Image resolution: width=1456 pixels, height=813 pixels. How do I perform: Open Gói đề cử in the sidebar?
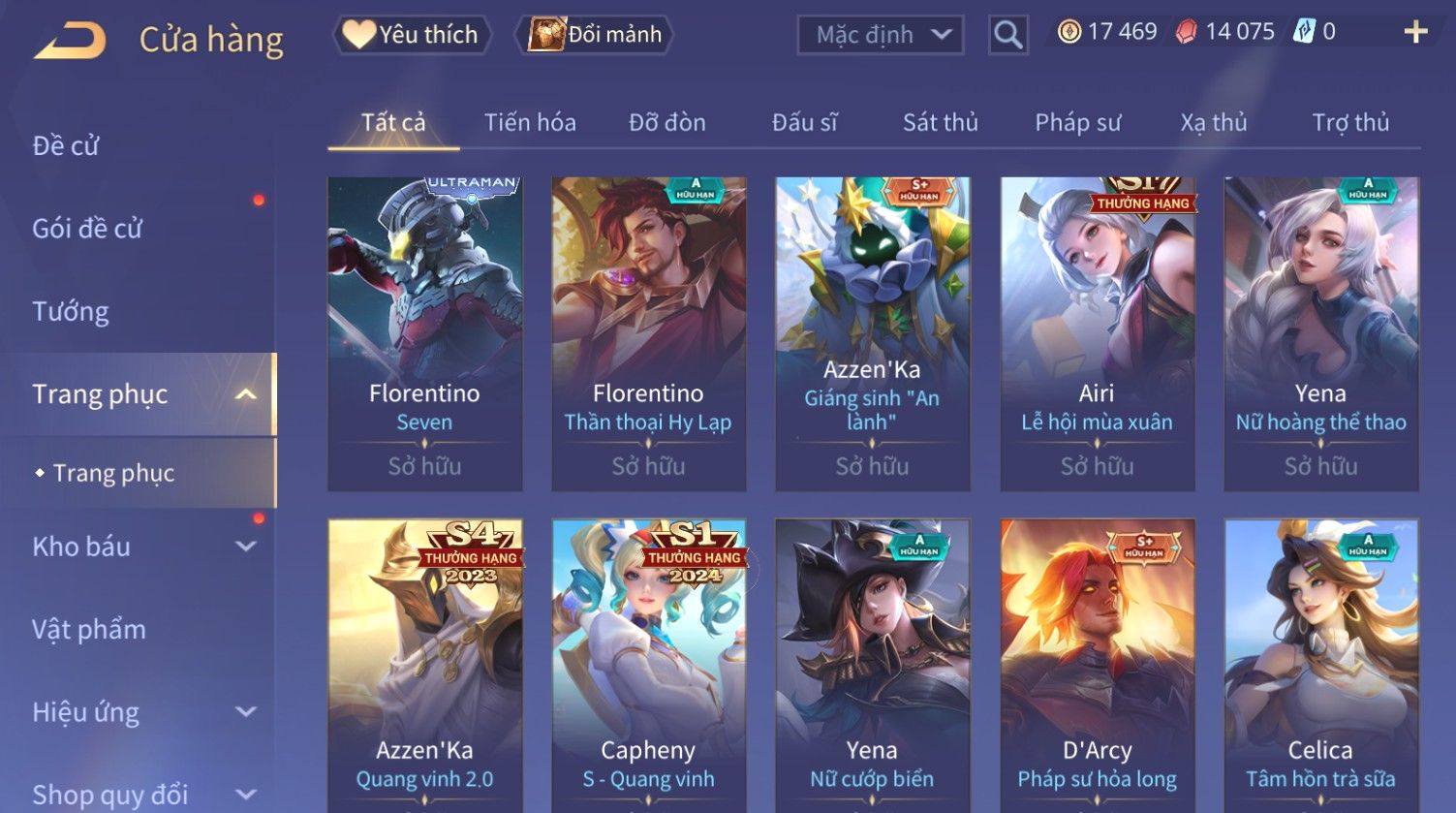pos(87,229)
